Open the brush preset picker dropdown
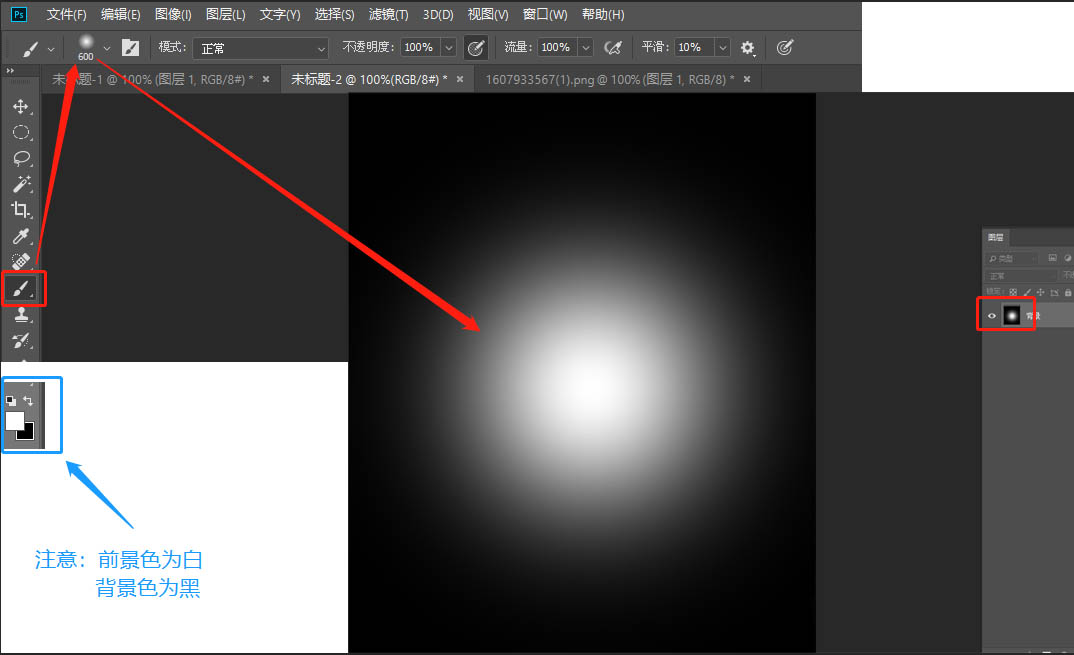The width and height of the screenshot is (1074, 655). pos(106,47)
